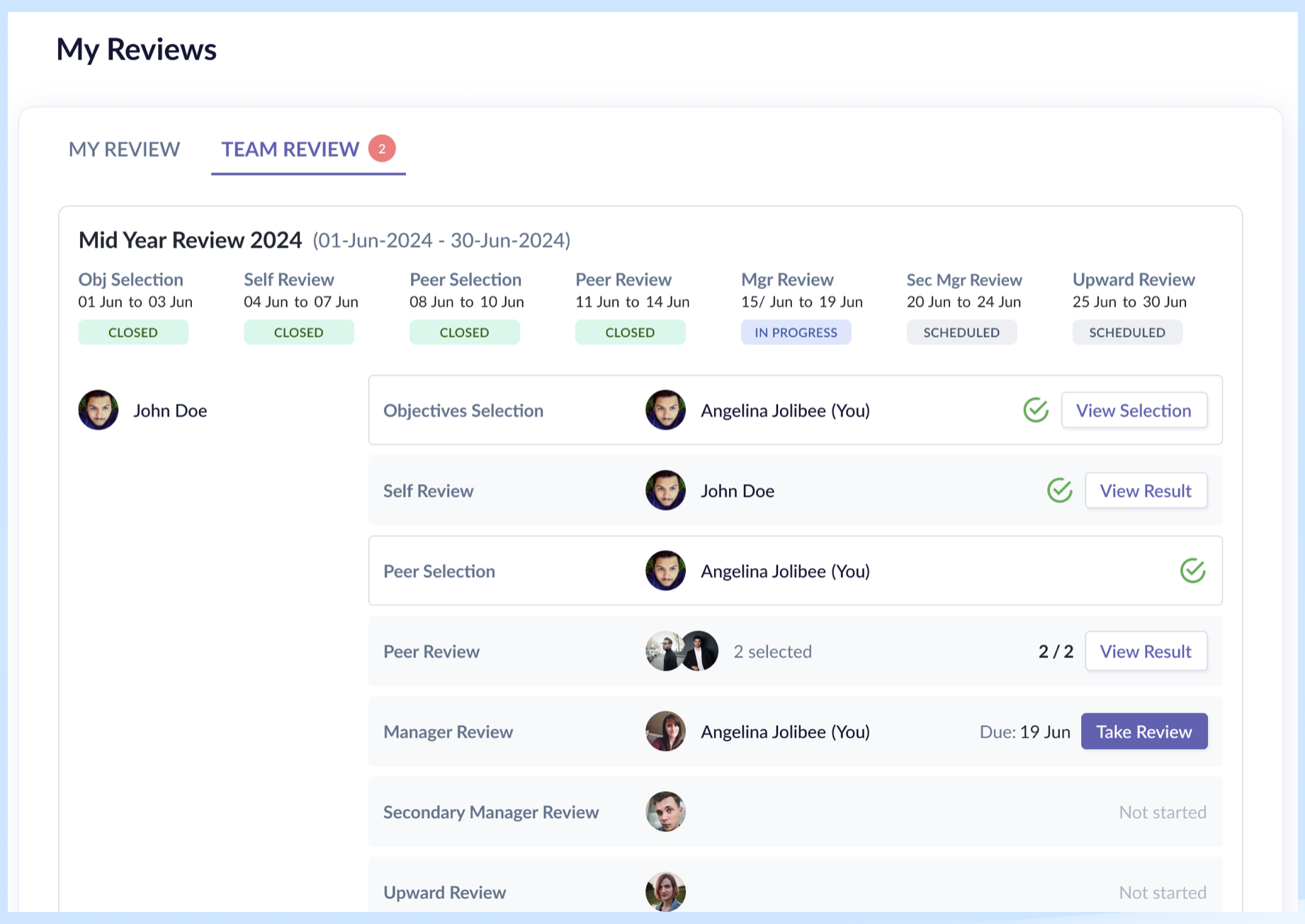
Task: Click Angelina Jolibee's avatar in Manager Review row
Action: [x=665, y=731]
